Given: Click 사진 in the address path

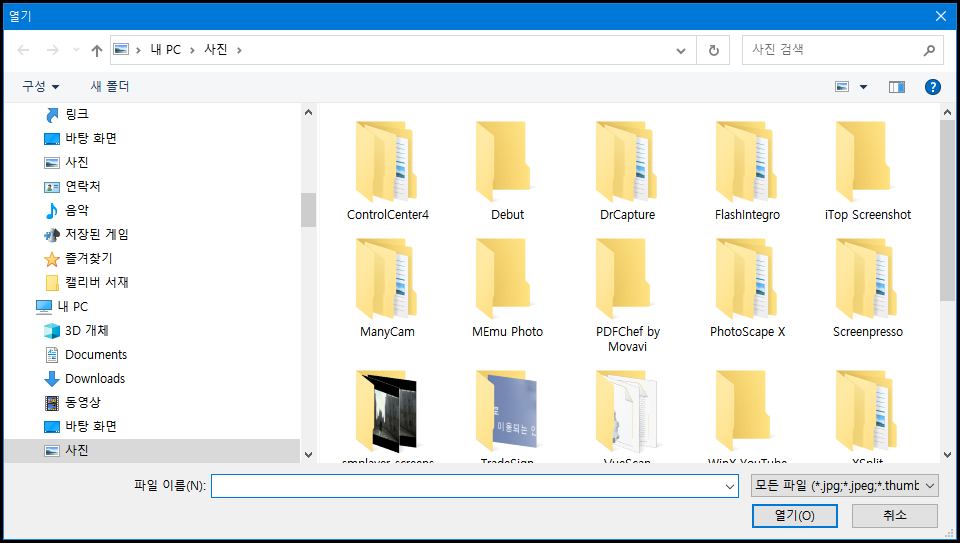Looking at the screenshot, I should (216, 50).
